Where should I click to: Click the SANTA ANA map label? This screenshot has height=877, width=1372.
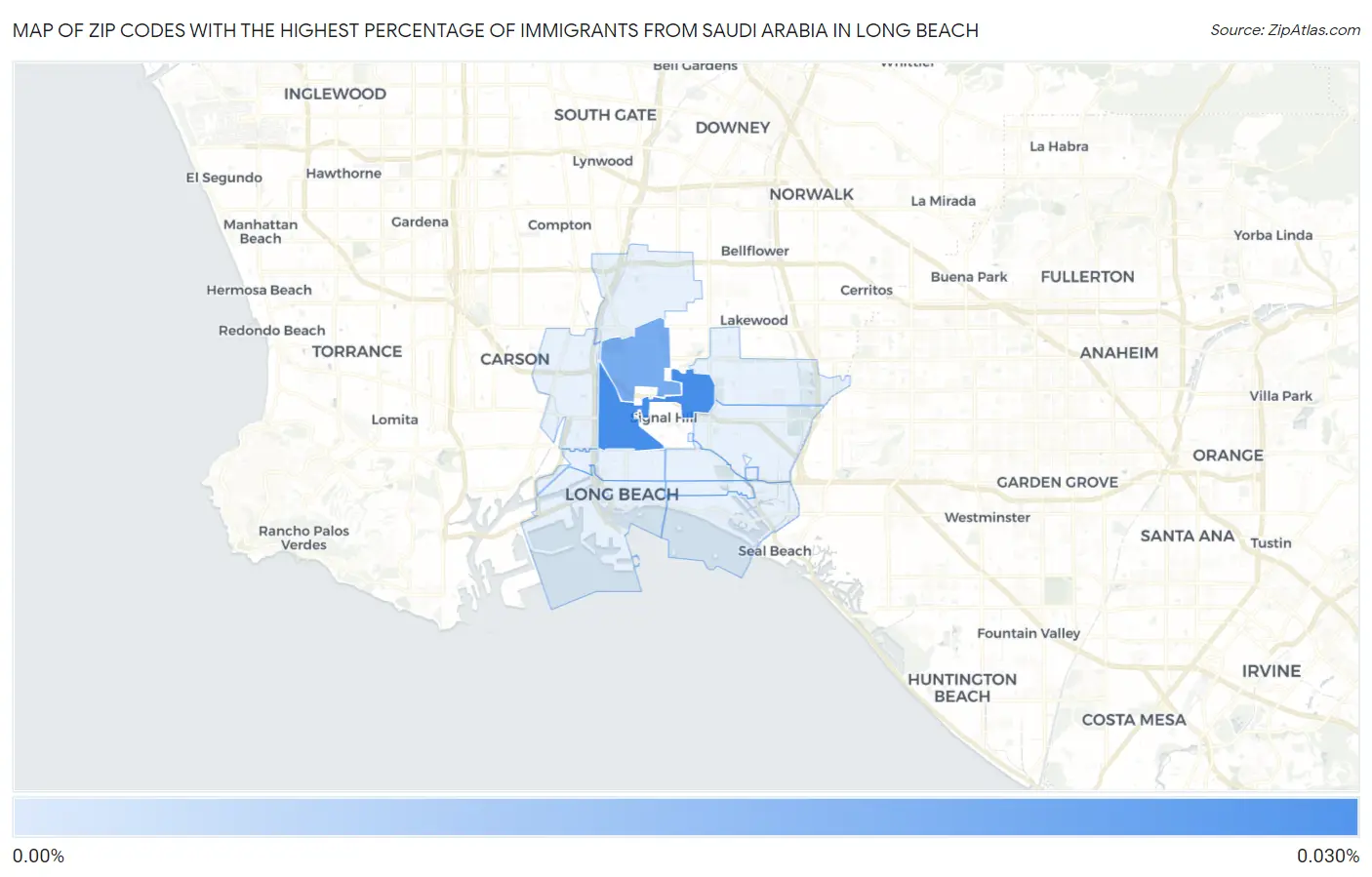(x=1187, y=536)
